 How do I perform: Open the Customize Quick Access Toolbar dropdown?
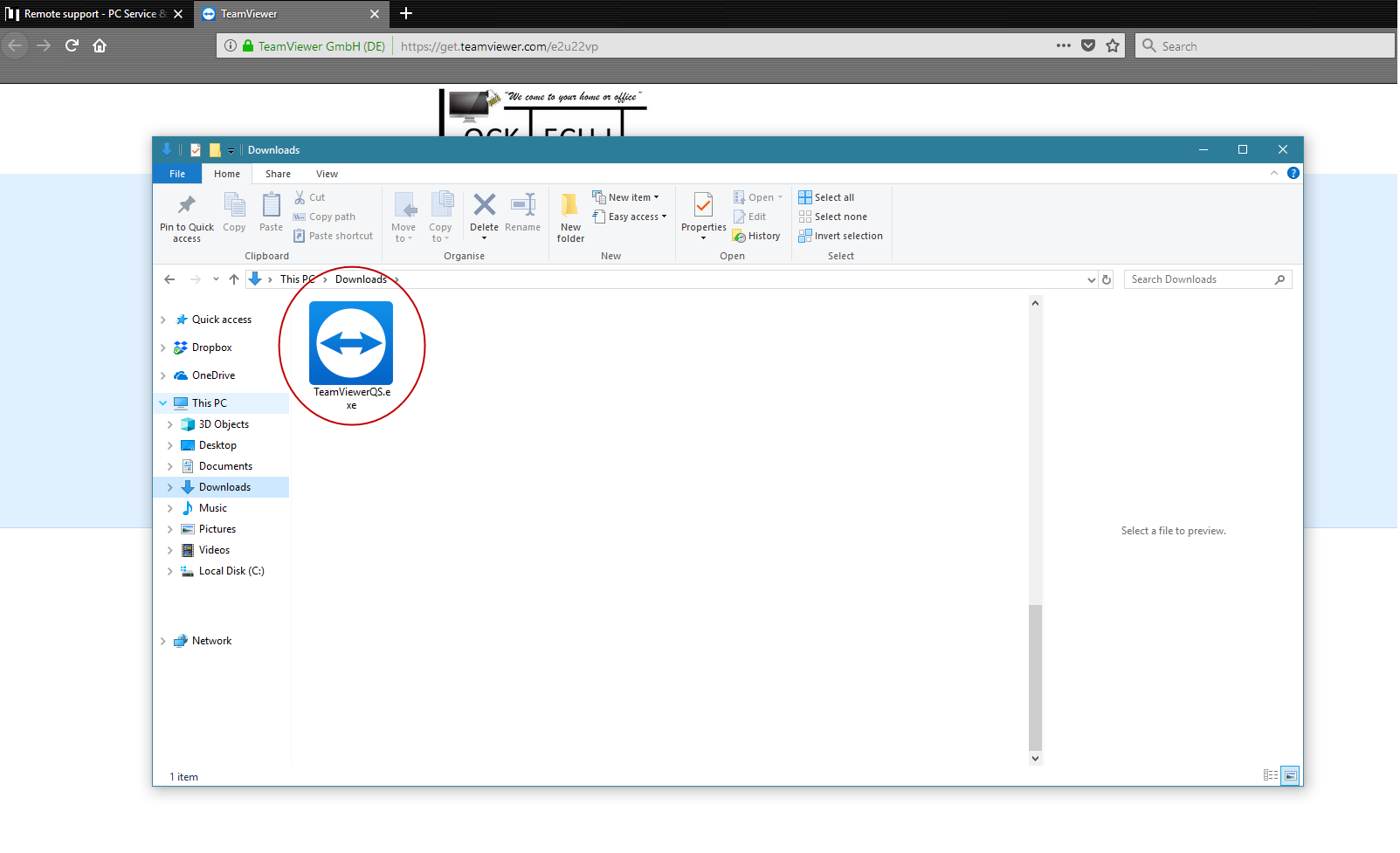(231, 151)
